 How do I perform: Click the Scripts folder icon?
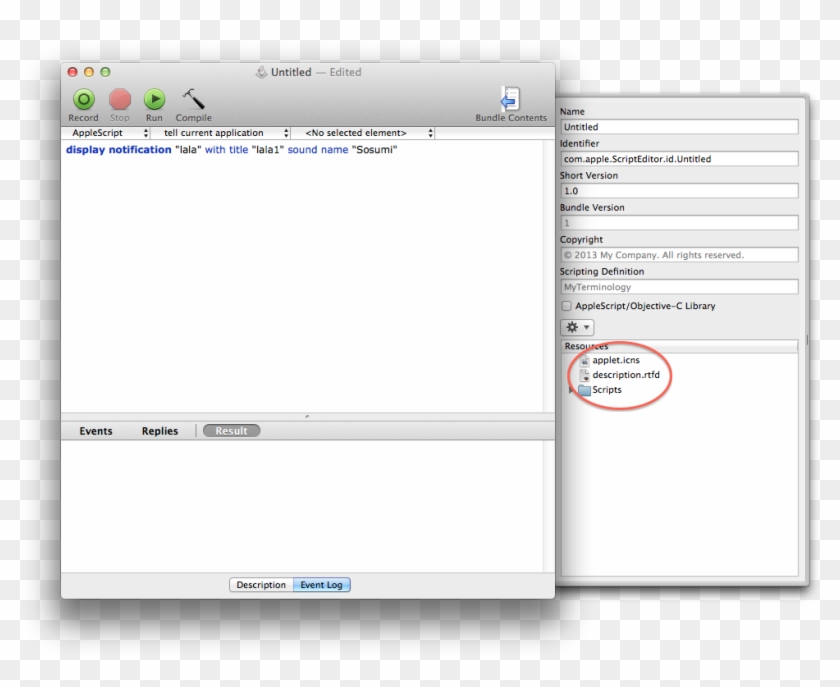(584, 390)
